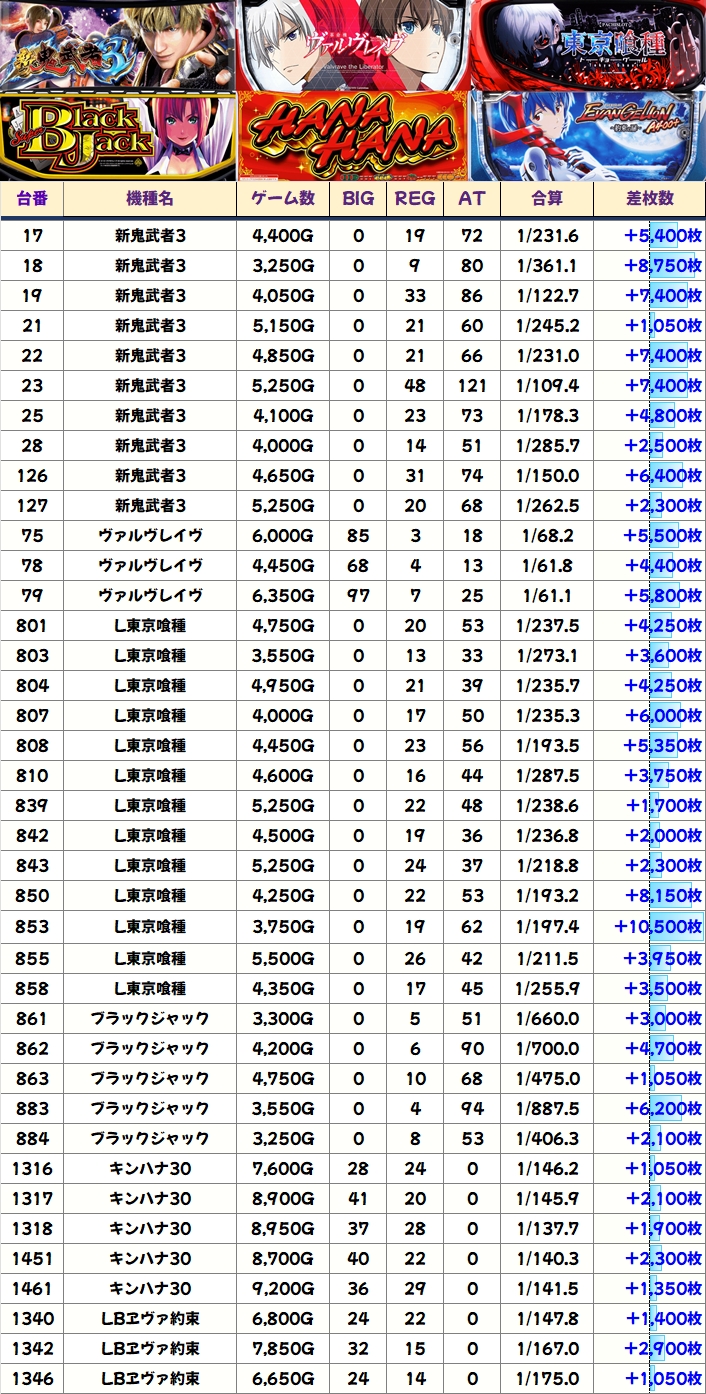Select the ゲーム数 column header
Image resolution: width=706 pixels, height=1394 pixels.
(283, 199)
